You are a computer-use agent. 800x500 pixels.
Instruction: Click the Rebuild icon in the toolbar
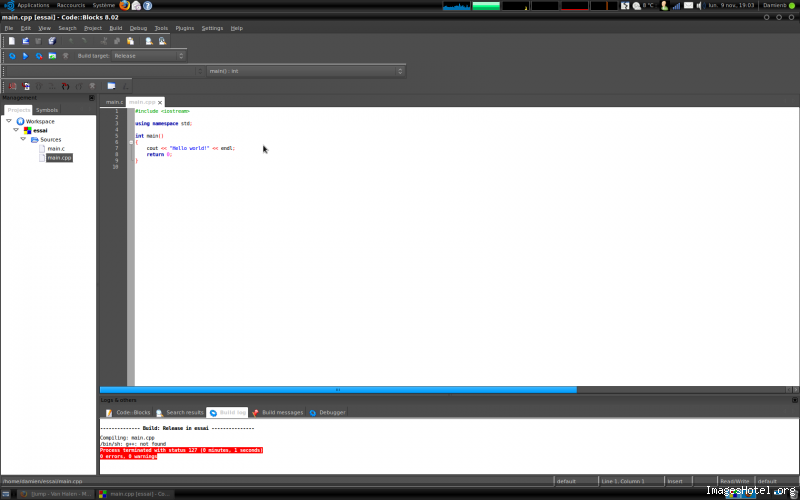52,56
